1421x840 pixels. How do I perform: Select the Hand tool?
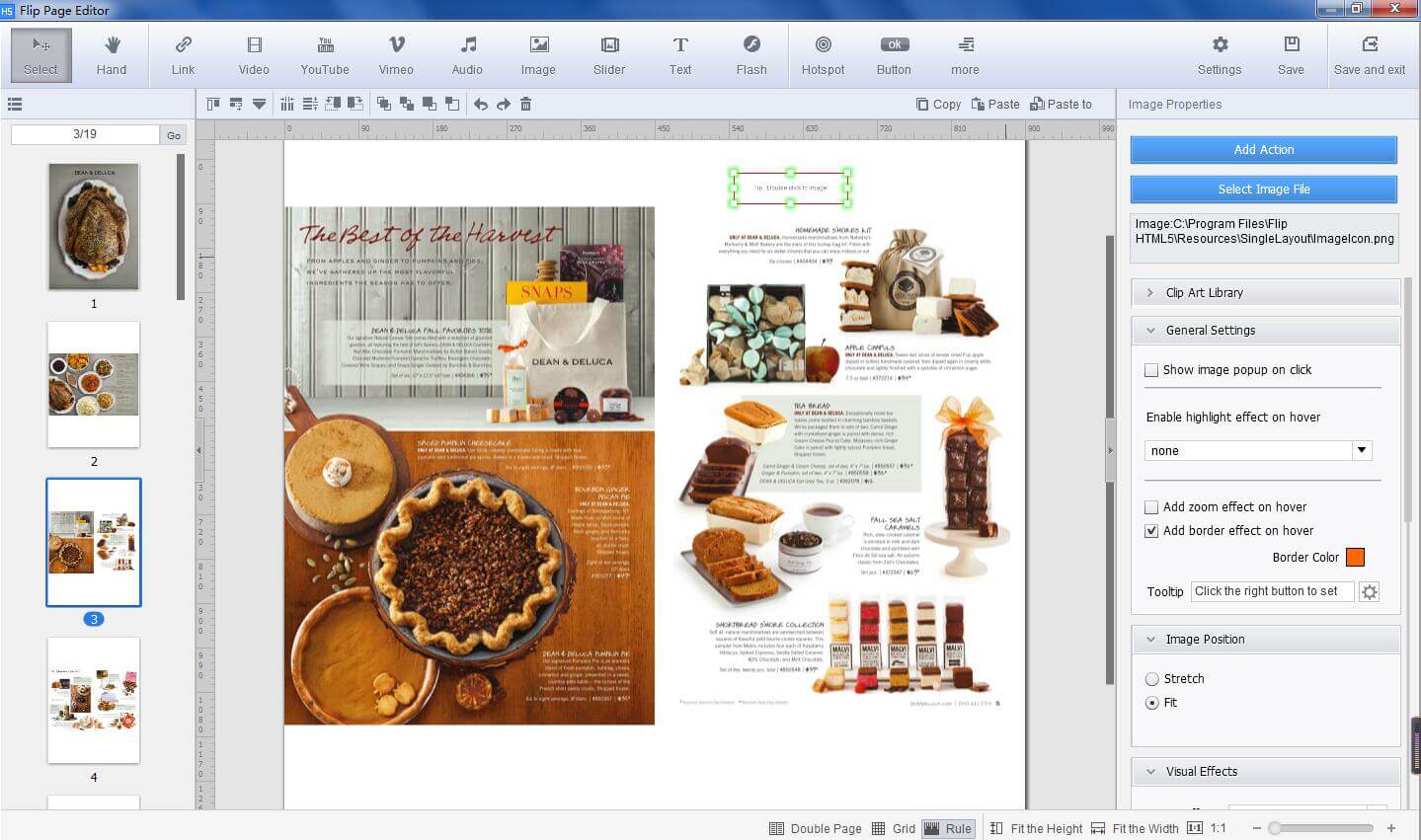tap(111, 54)
